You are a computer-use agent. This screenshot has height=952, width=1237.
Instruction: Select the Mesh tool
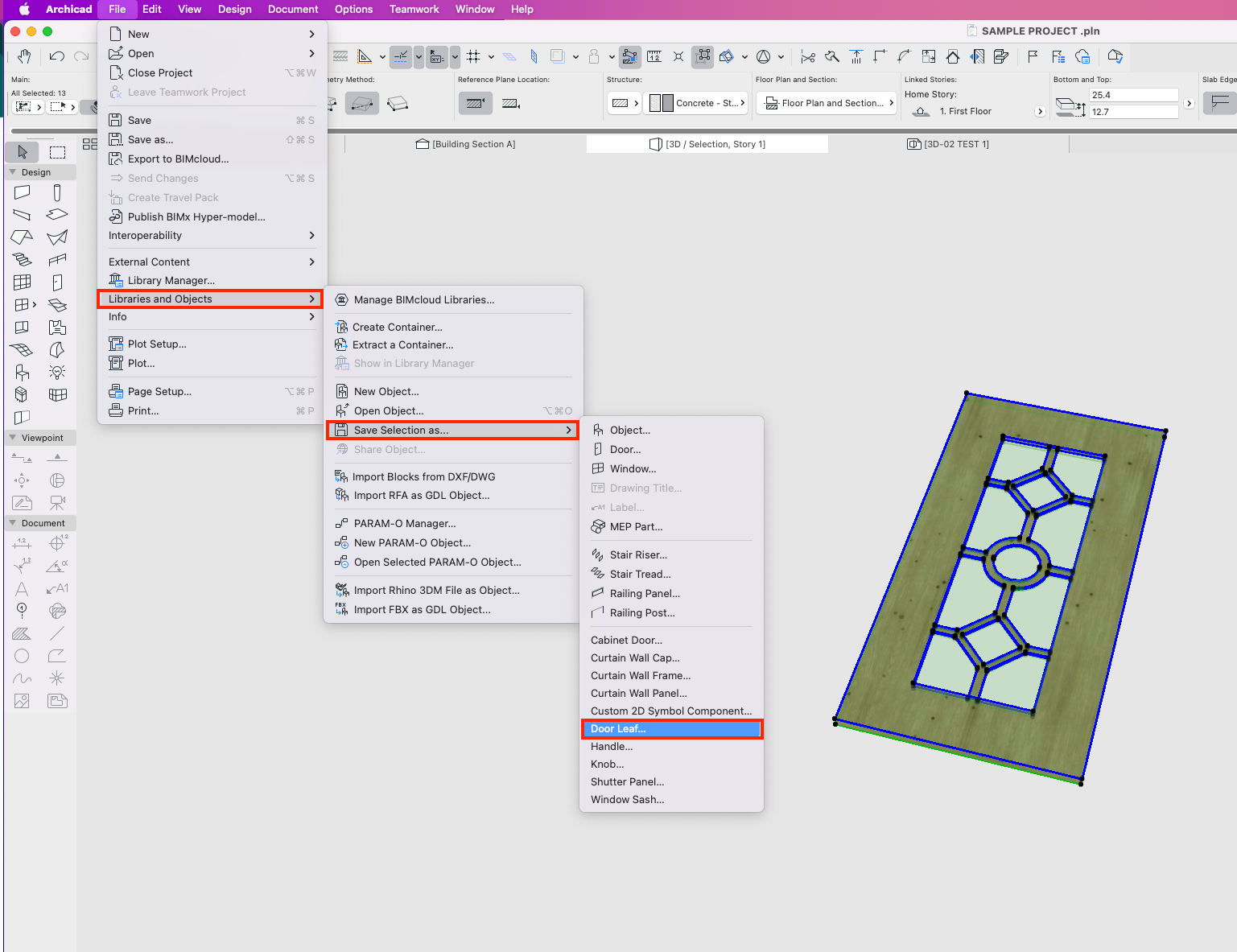(x=23, y=350)
